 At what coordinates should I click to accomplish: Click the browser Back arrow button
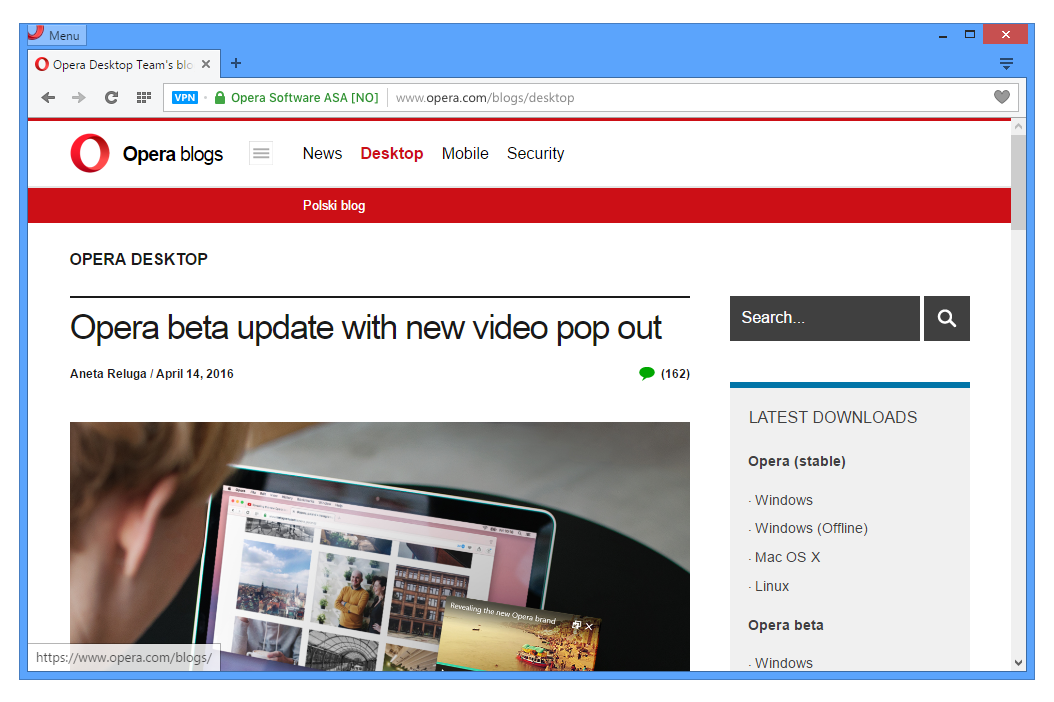[48, 97]
